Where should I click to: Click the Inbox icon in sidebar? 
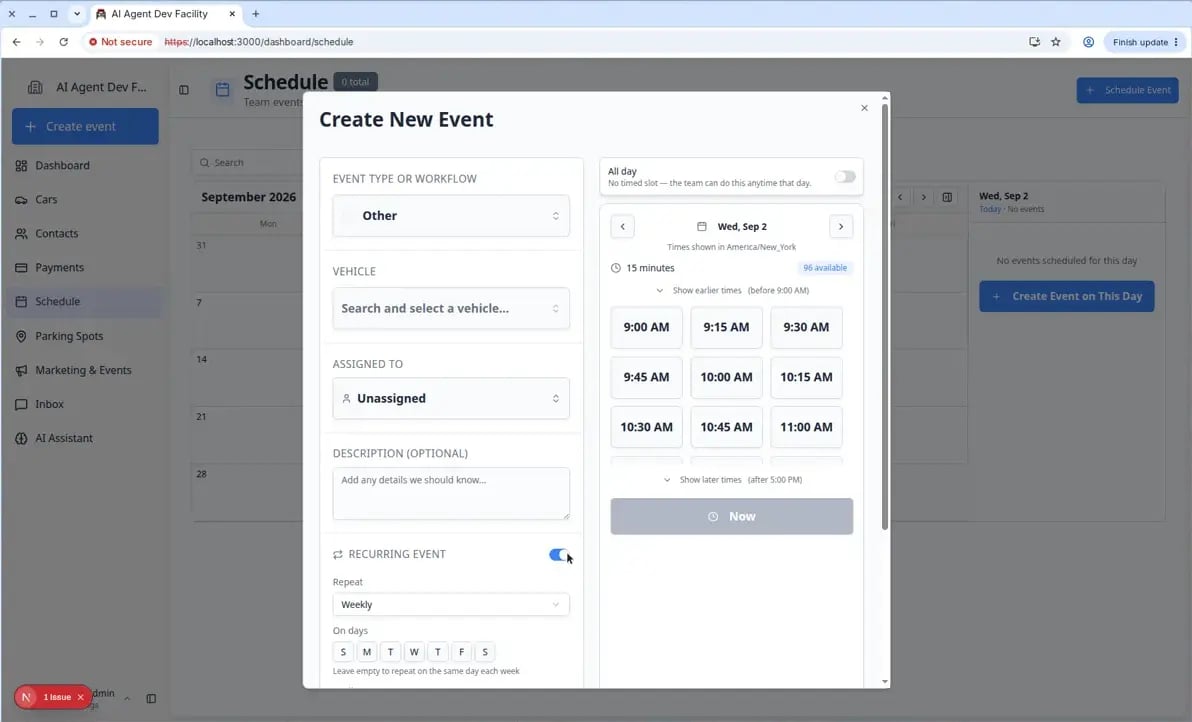tap(21, 404)
